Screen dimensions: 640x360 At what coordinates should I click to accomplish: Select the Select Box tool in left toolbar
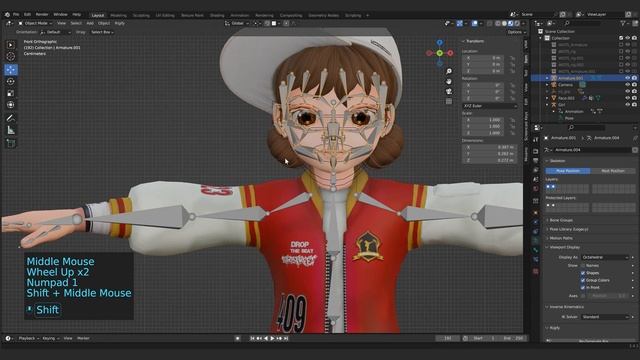tap(11, 45)
